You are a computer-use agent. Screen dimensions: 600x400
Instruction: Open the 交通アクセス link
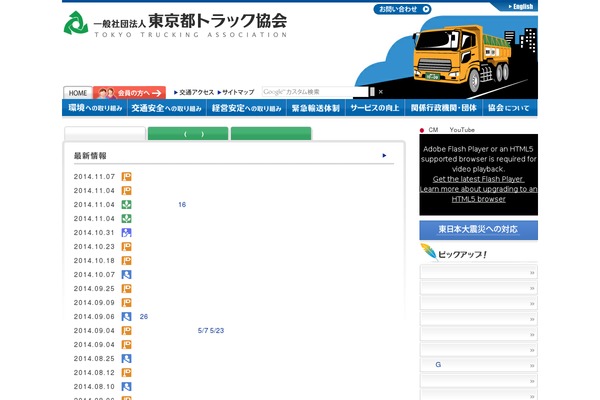pyautogui.click(x=194, y=92)
